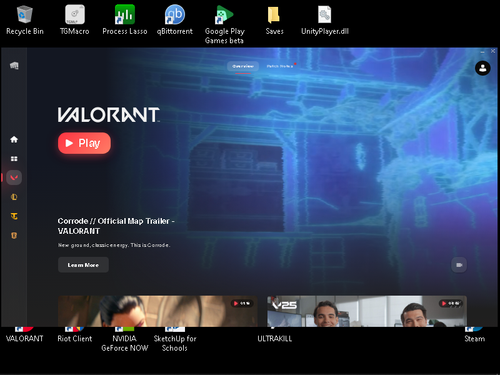Open the left video thumbnail card
Viewport: 500px width, 375px height.
tap(158, 311)
